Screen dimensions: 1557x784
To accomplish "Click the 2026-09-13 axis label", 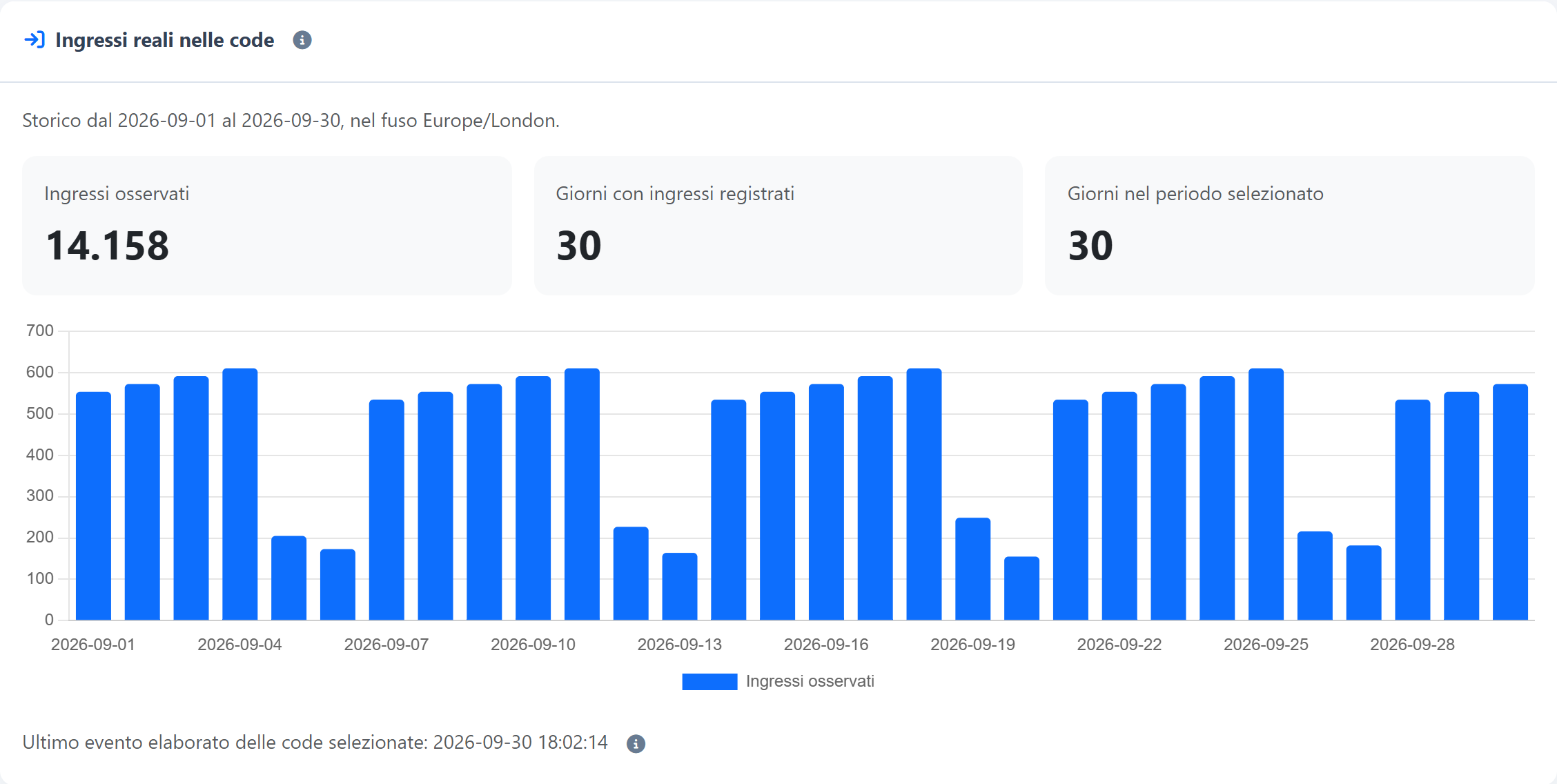I will tap(680, 645).
